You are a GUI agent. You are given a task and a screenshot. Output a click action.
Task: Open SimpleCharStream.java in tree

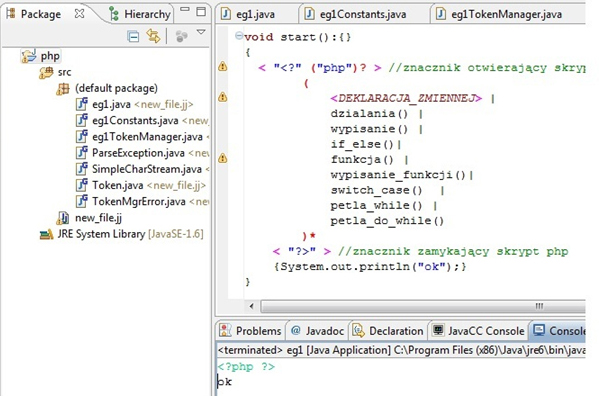tap(150, 169)
